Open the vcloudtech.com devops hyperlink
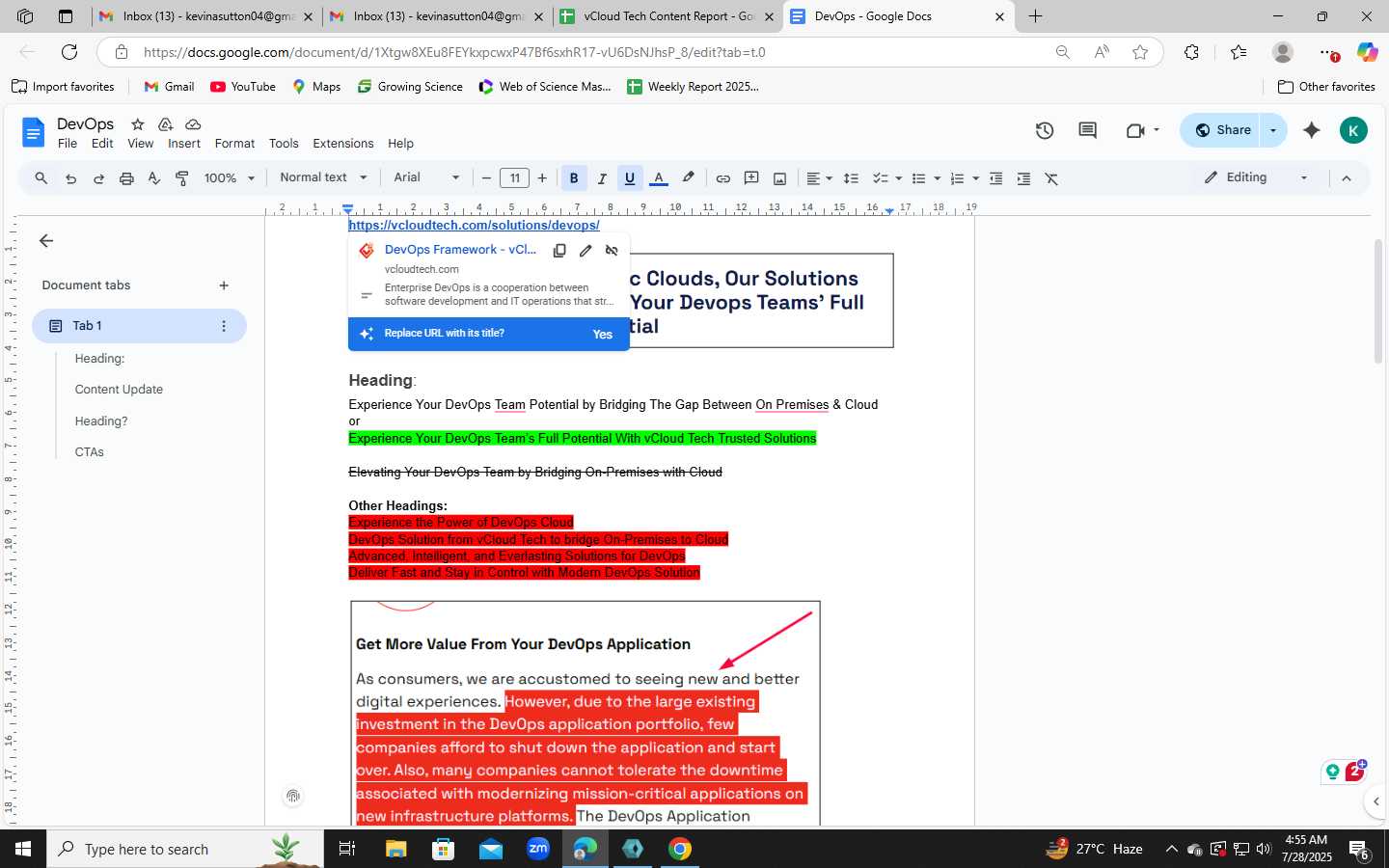Screen dimensions: 1389x868 click(x=474, y=225)
